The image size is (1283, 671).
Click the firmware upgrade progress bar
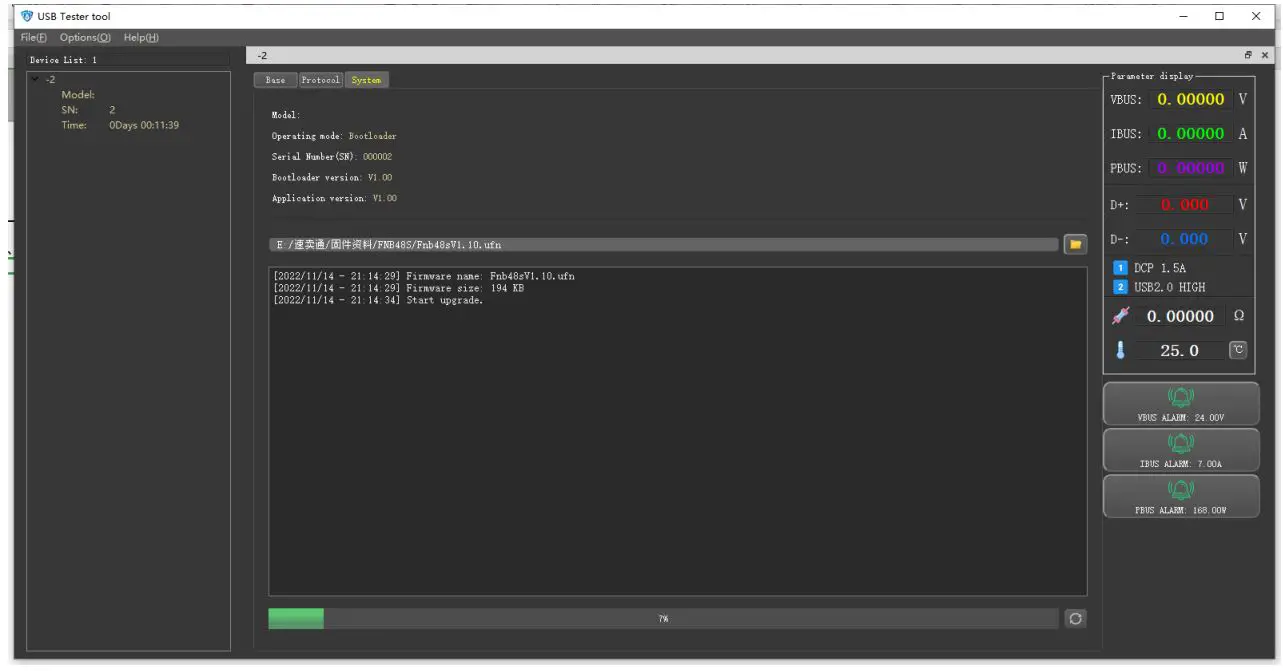click(663, 619)
